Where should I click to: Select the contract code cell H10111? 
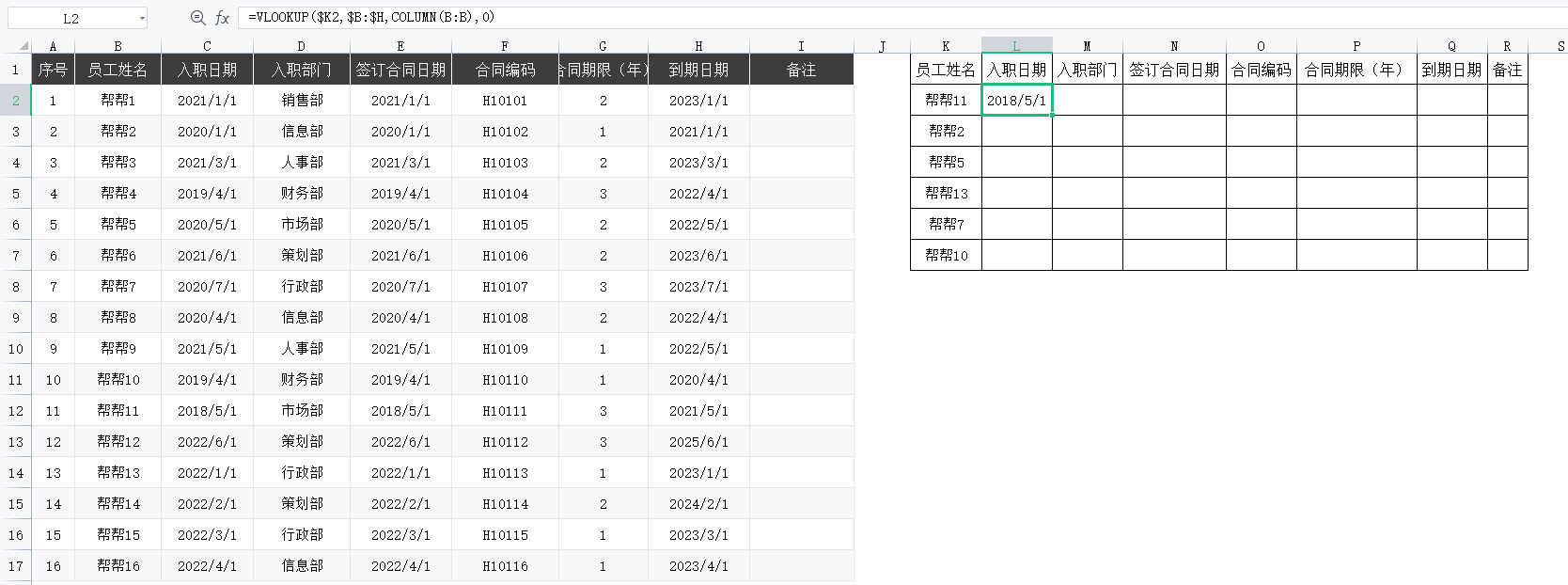coord(505,411)
